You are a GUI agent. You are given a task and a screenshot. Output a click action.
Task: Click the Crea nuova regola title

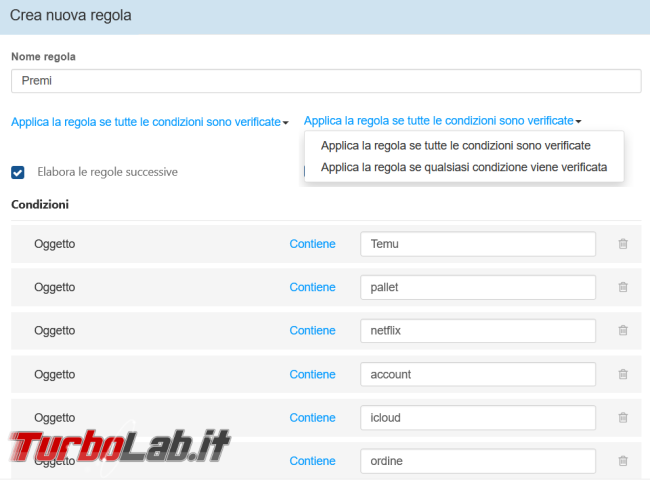point(70,15)
